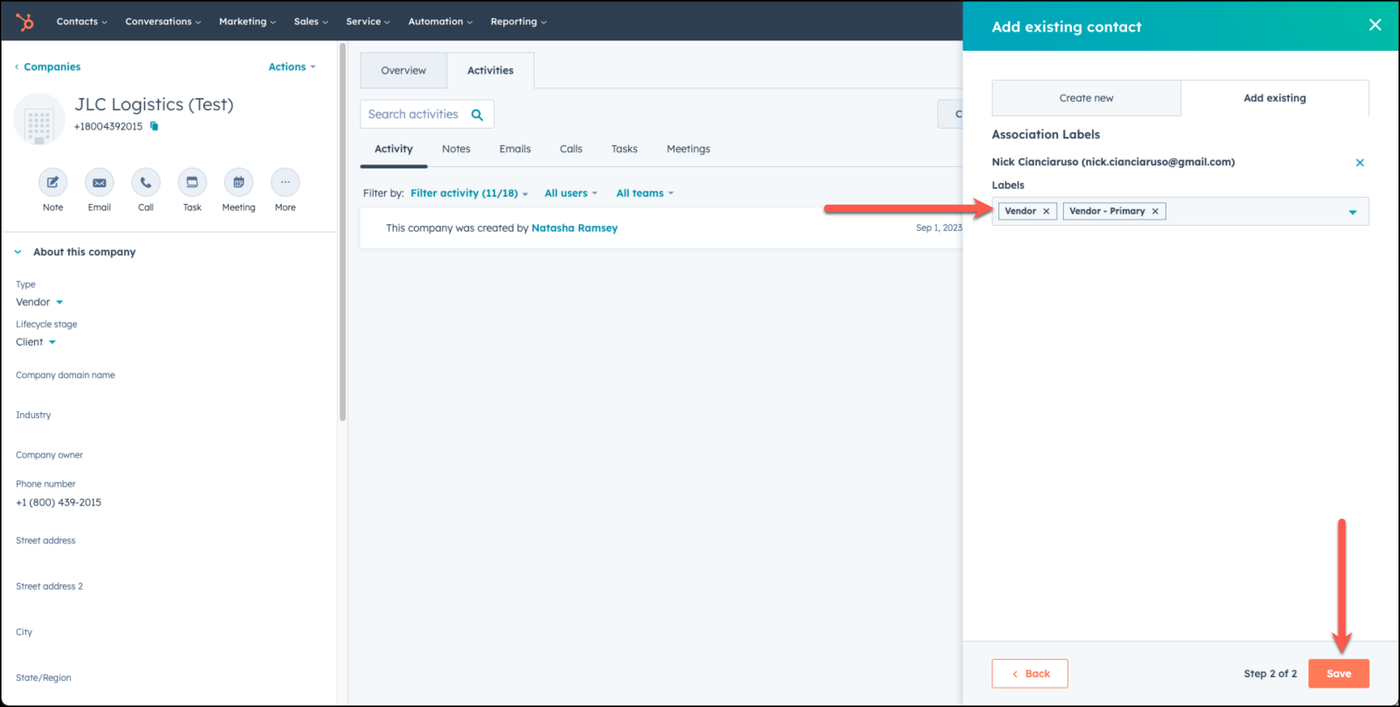Viewport: 1400px width, 707px height.
Task: Expand the Labels dropdown arrow
Action: tap(1352, 212)
